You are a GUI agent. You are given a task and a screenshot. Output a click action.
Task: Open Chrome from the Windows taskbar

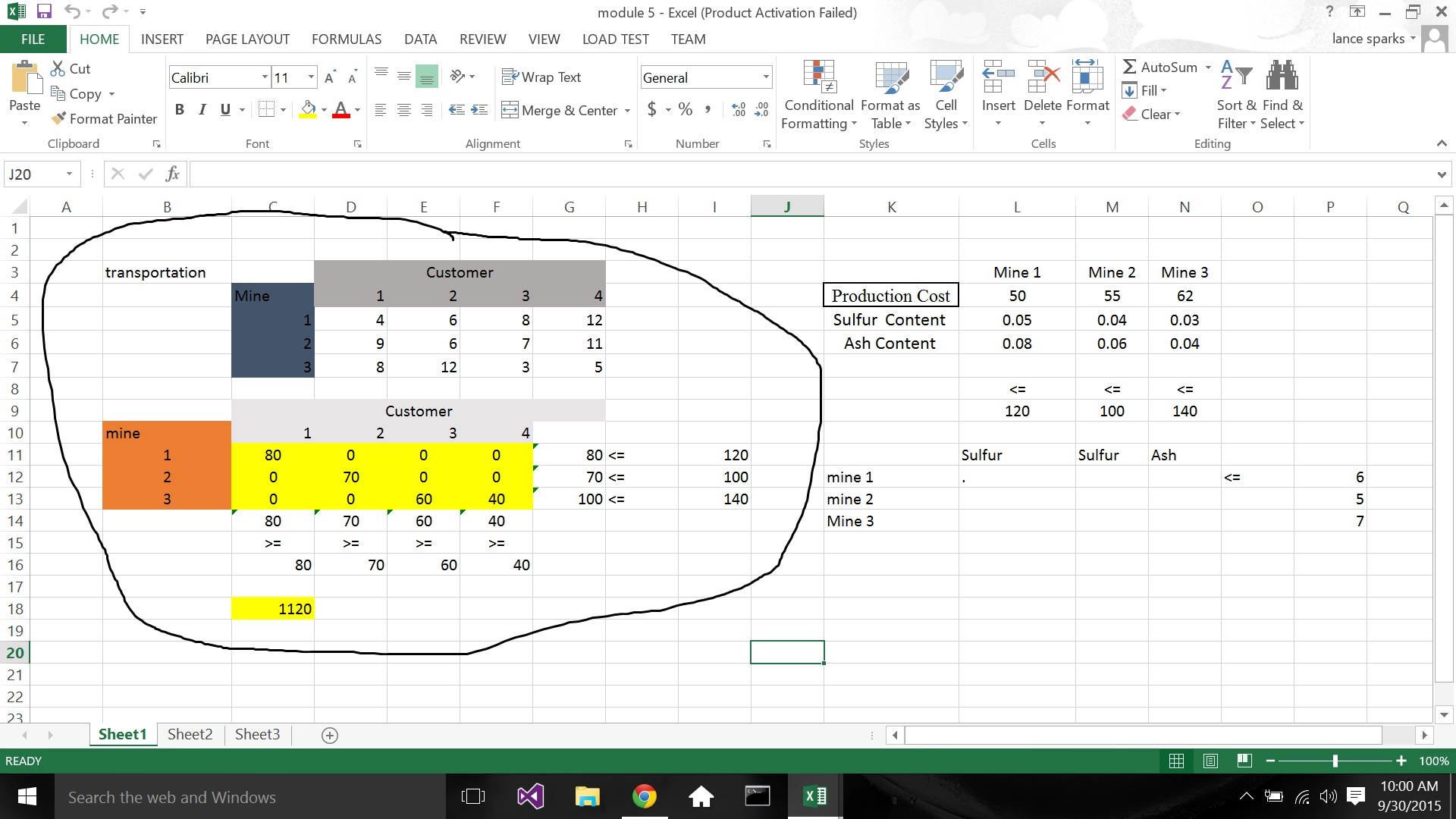(644, 796)
